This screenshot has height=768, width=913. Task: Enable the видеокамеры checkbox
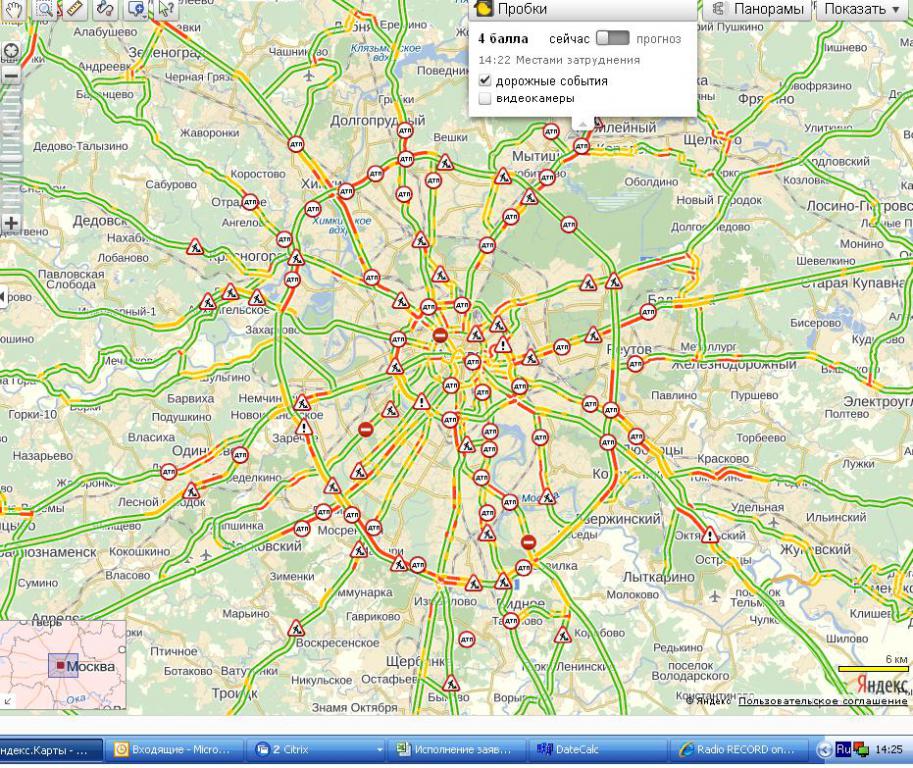[485, 98]
